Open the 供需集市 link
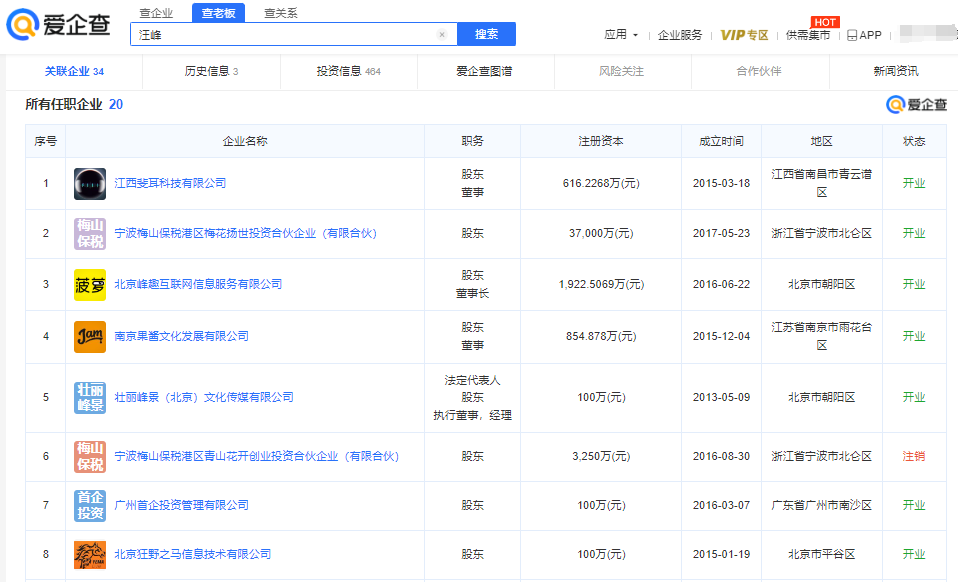958x582 pixels. (808, 35)
